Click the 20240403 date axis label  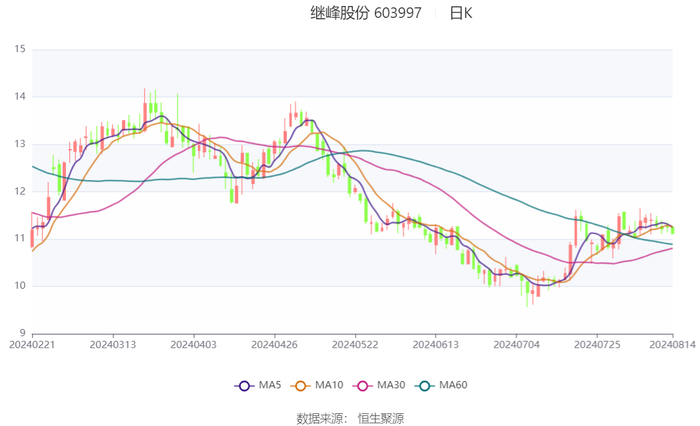(x=193, y=345)
